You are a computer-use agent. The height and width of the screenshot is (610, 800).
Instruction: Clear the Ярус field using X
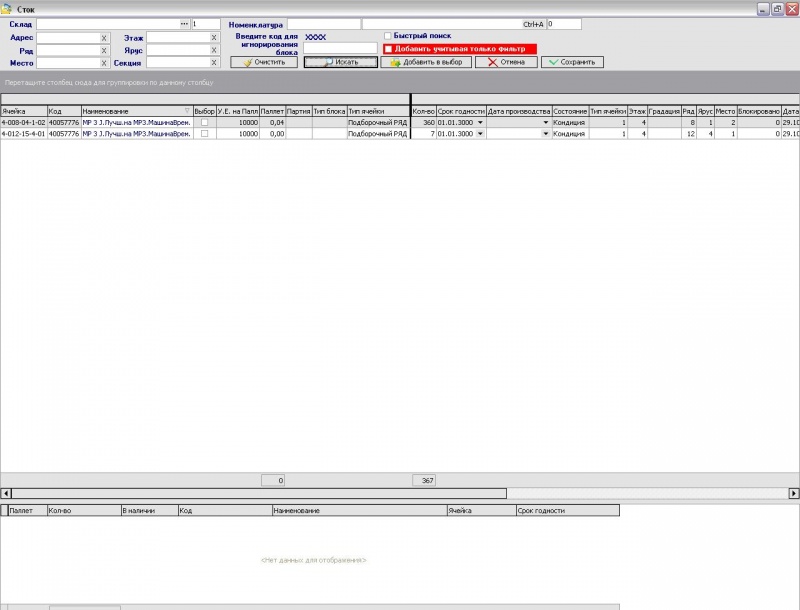[x=213, y=50]
